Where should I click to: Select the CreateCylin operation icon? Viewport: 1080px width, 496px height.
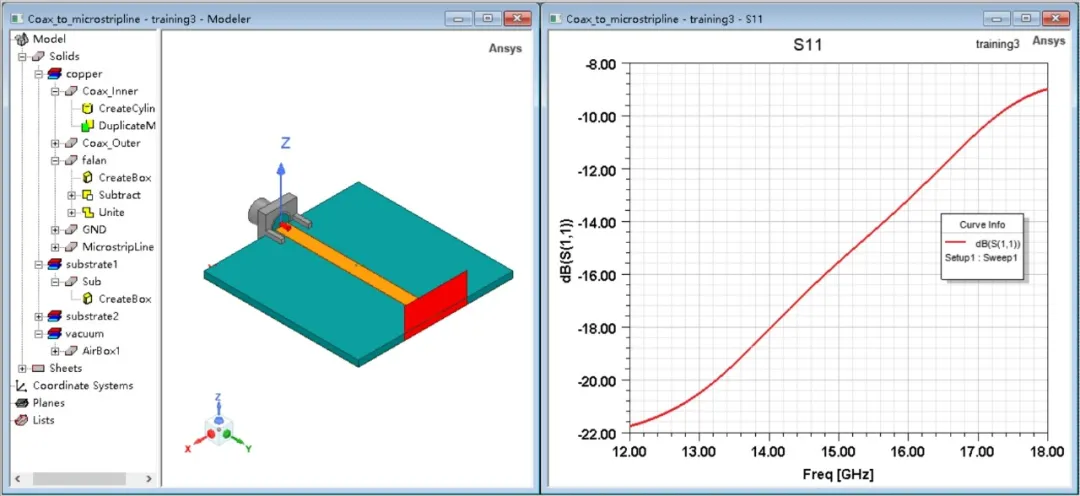[87, 108]
